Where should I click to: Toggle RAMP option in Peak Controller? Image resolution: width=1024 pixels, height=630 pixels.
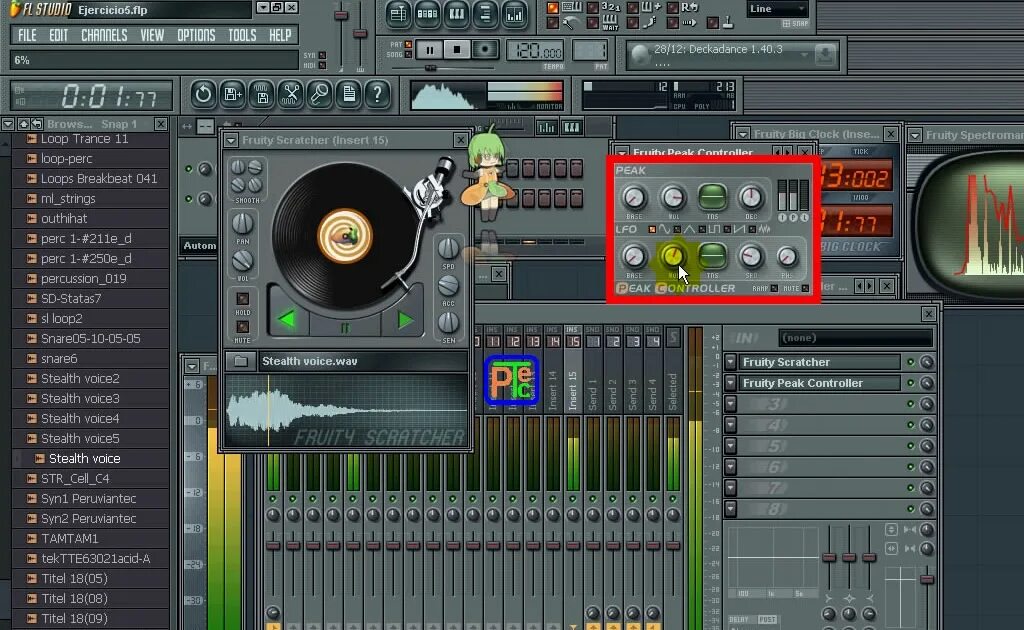[775, 289]
